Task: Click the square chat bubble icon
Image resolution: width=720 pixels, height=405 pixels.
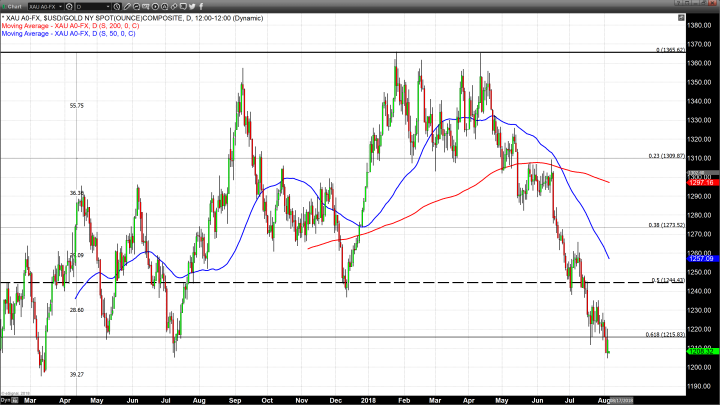Action: point(183,6)
